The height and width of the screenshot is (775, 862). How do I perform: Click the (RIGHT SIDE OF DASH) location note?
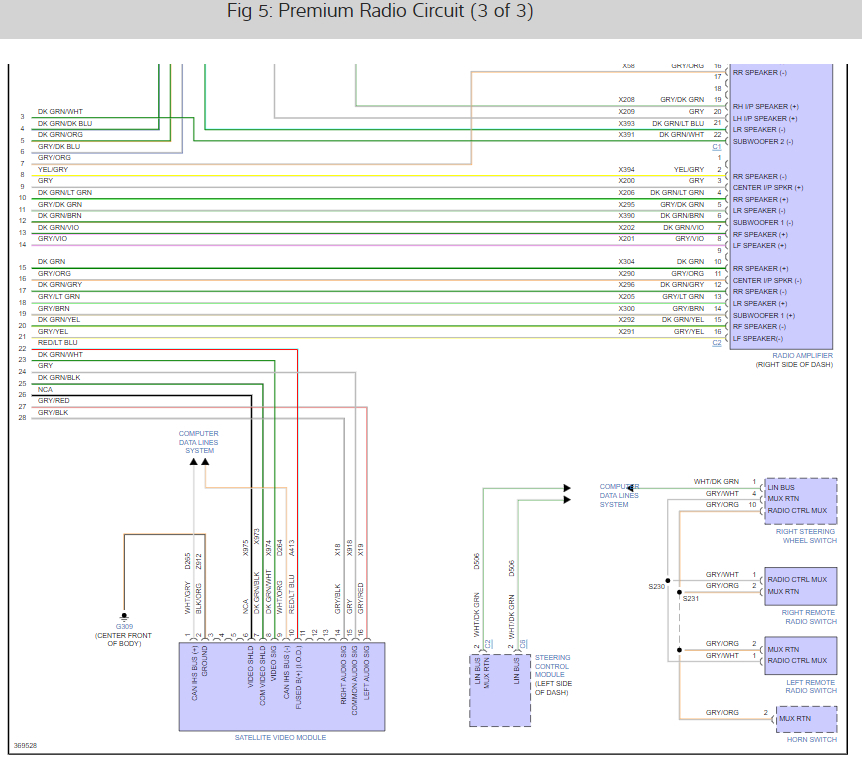tap(794, 365)
